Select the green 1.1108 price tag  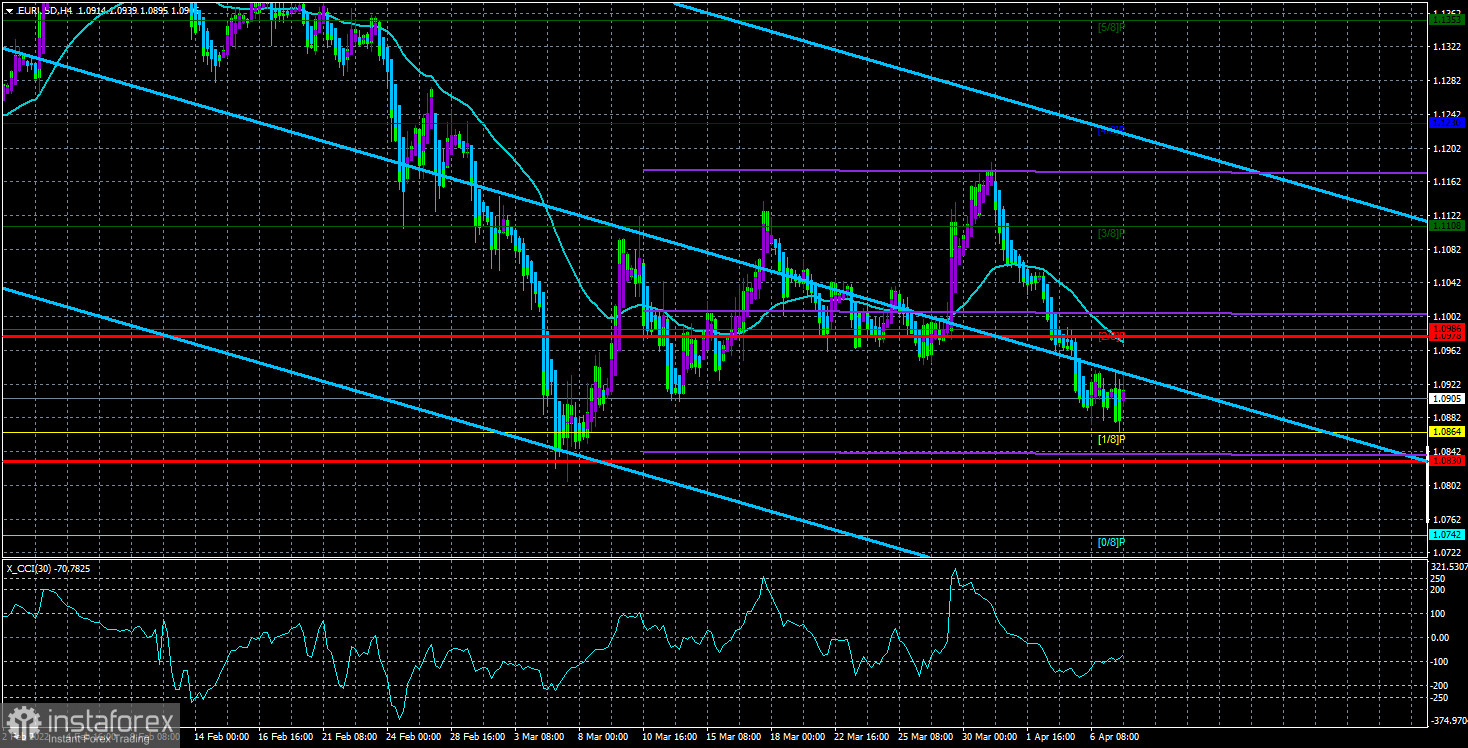pyautogui.click(x=1447, y=226)
